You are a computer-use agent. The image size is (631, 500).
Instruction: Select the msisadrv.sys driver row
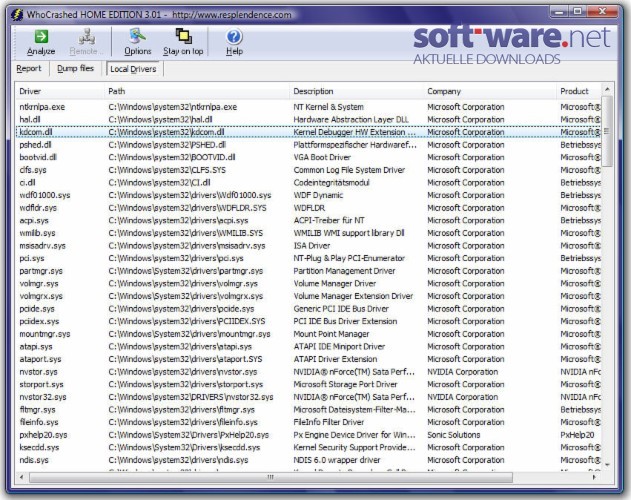pyautogui.click(x=308, y=246)
